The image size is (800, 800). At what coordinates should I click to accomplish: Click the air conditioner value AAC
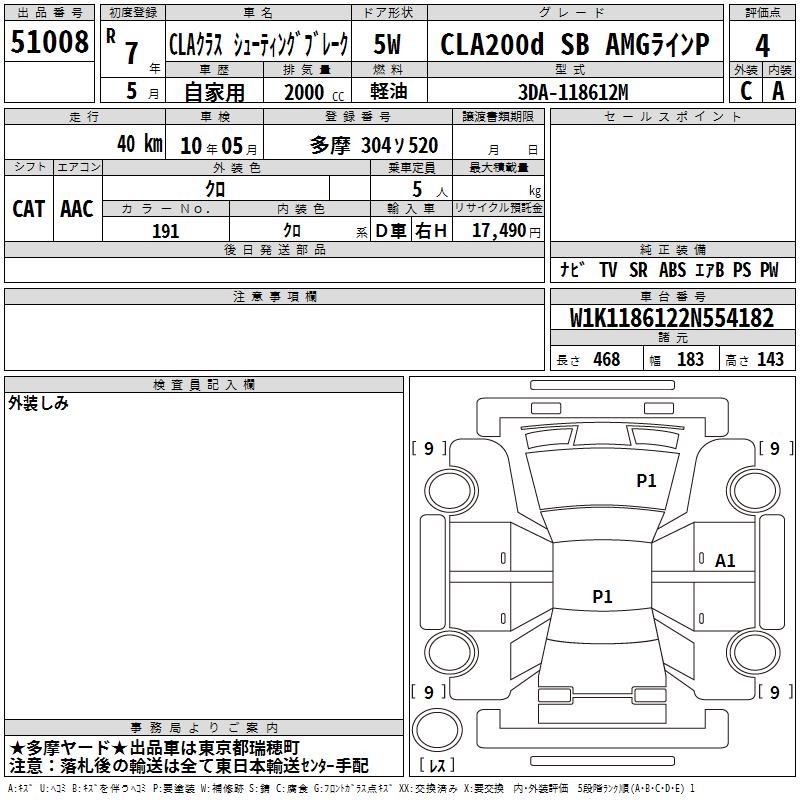pos(77,209)
